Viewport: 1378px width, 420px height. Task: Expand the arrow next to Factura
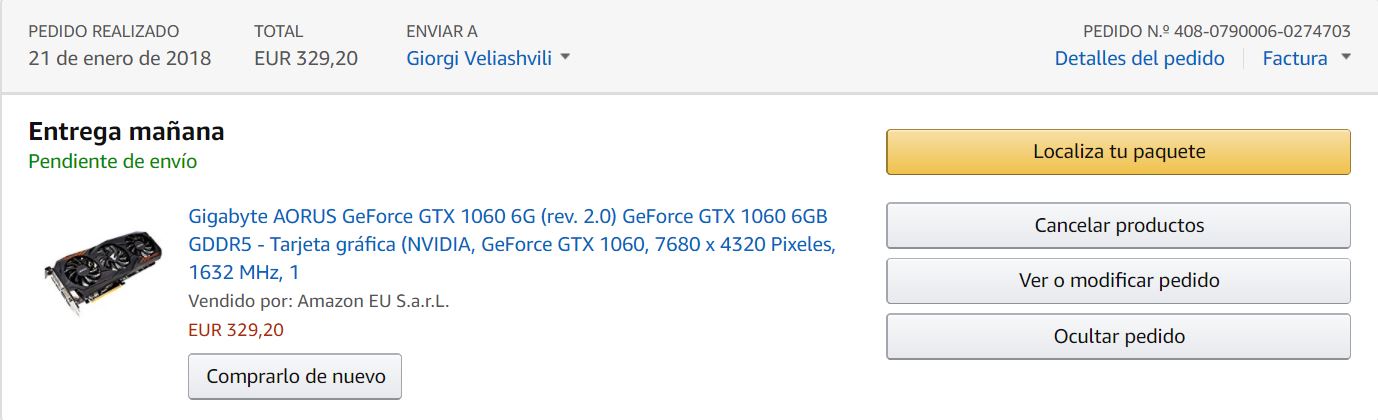[x=1345, y=58]
